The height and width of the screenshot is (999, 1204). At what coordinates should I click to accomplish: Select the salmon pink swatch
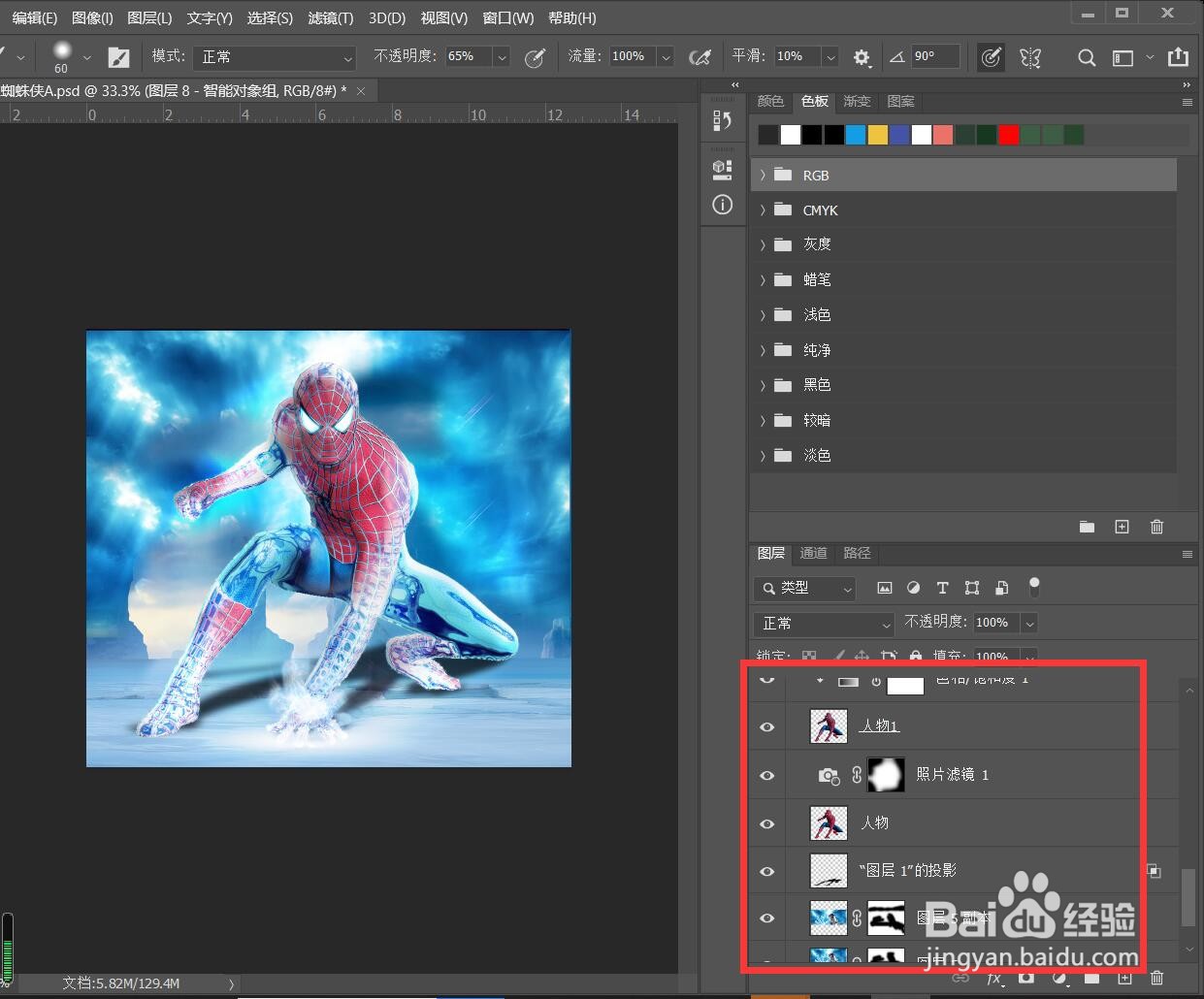click(x=942, y=135)
